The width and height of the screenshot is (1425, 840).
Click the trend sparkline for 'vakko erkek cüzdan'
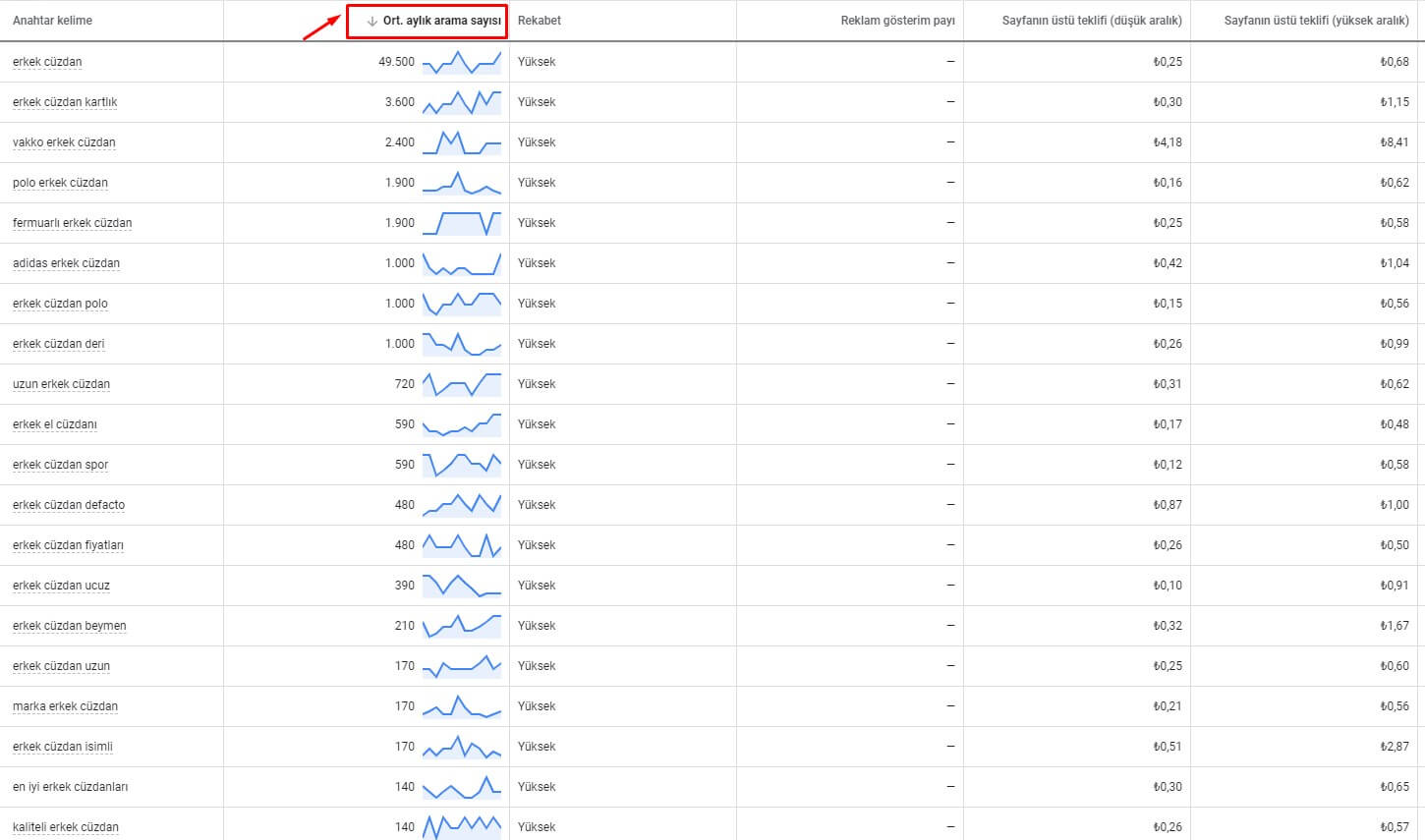461,142
